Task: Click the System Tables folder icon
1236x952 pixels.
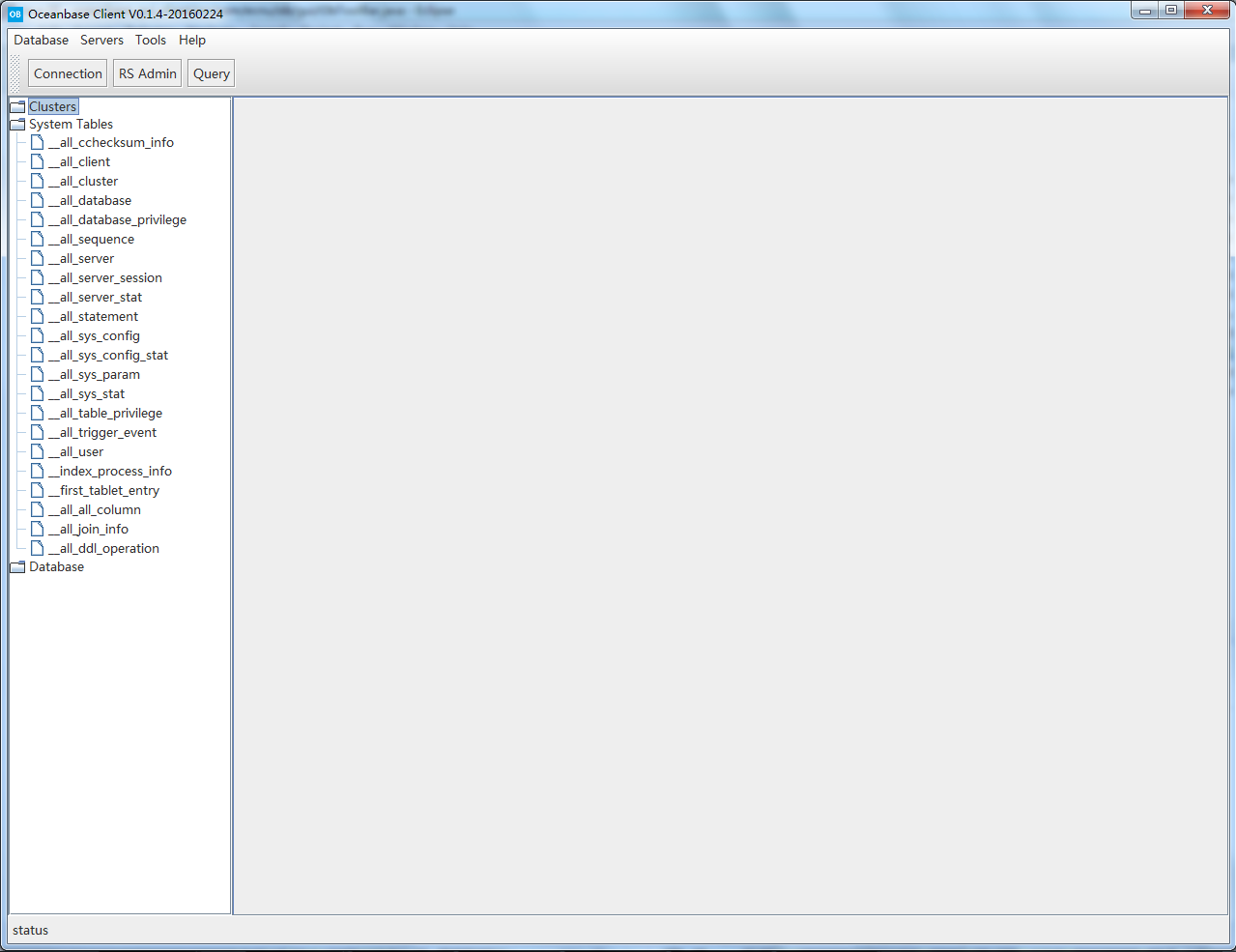Action: (17, 124)
